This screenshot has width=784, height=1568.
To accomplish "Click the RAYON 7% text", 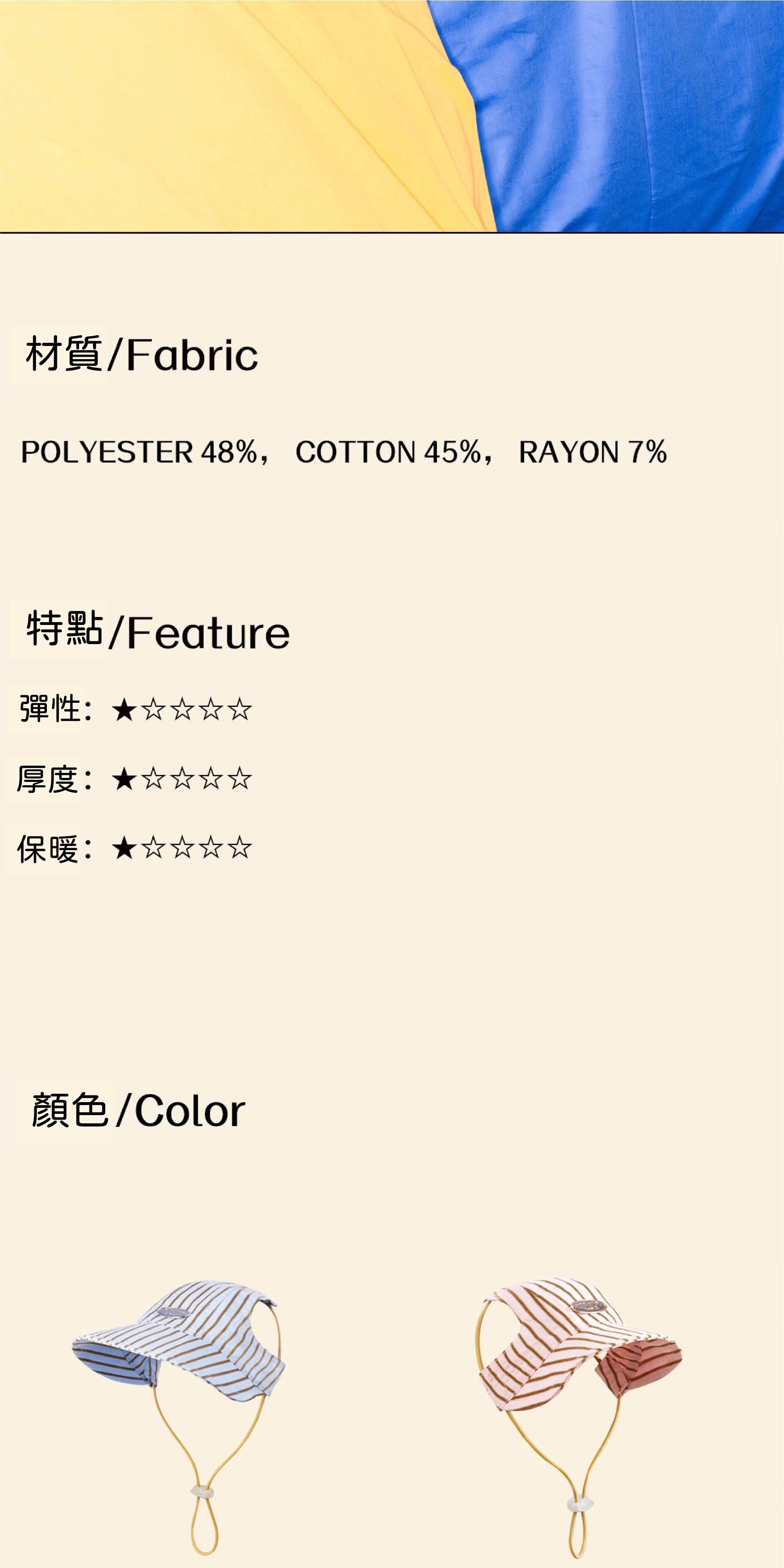I will (592, 452).
